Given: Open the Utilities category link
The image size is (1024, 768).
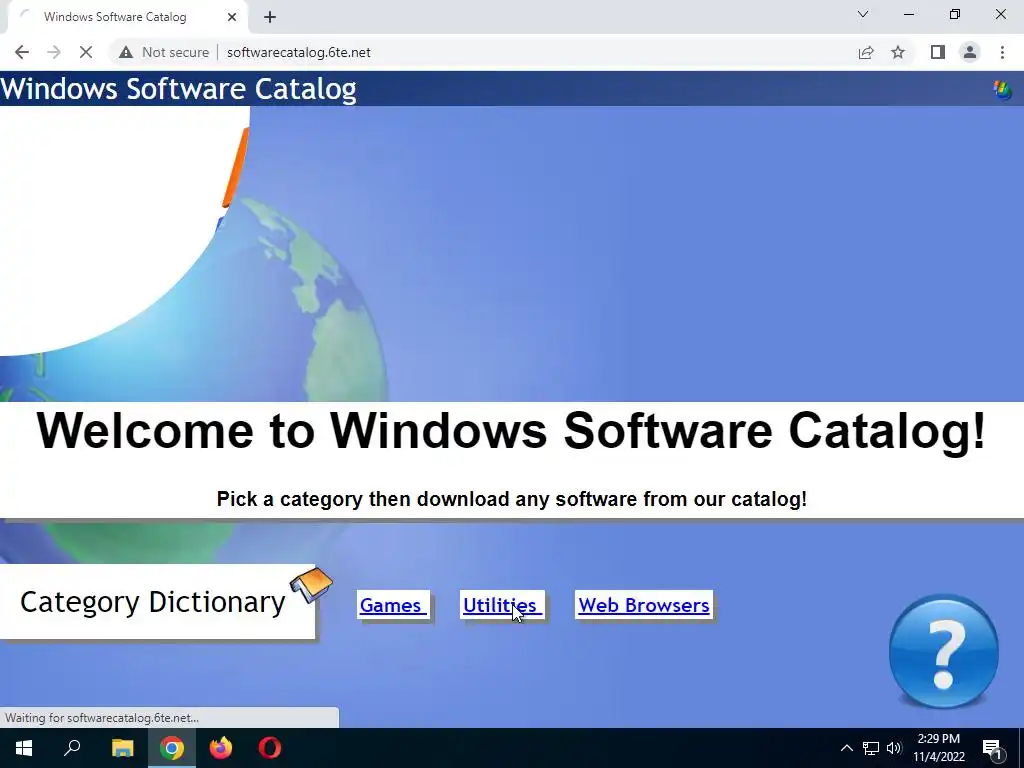Looking at the screenshot, I should 502,605.
